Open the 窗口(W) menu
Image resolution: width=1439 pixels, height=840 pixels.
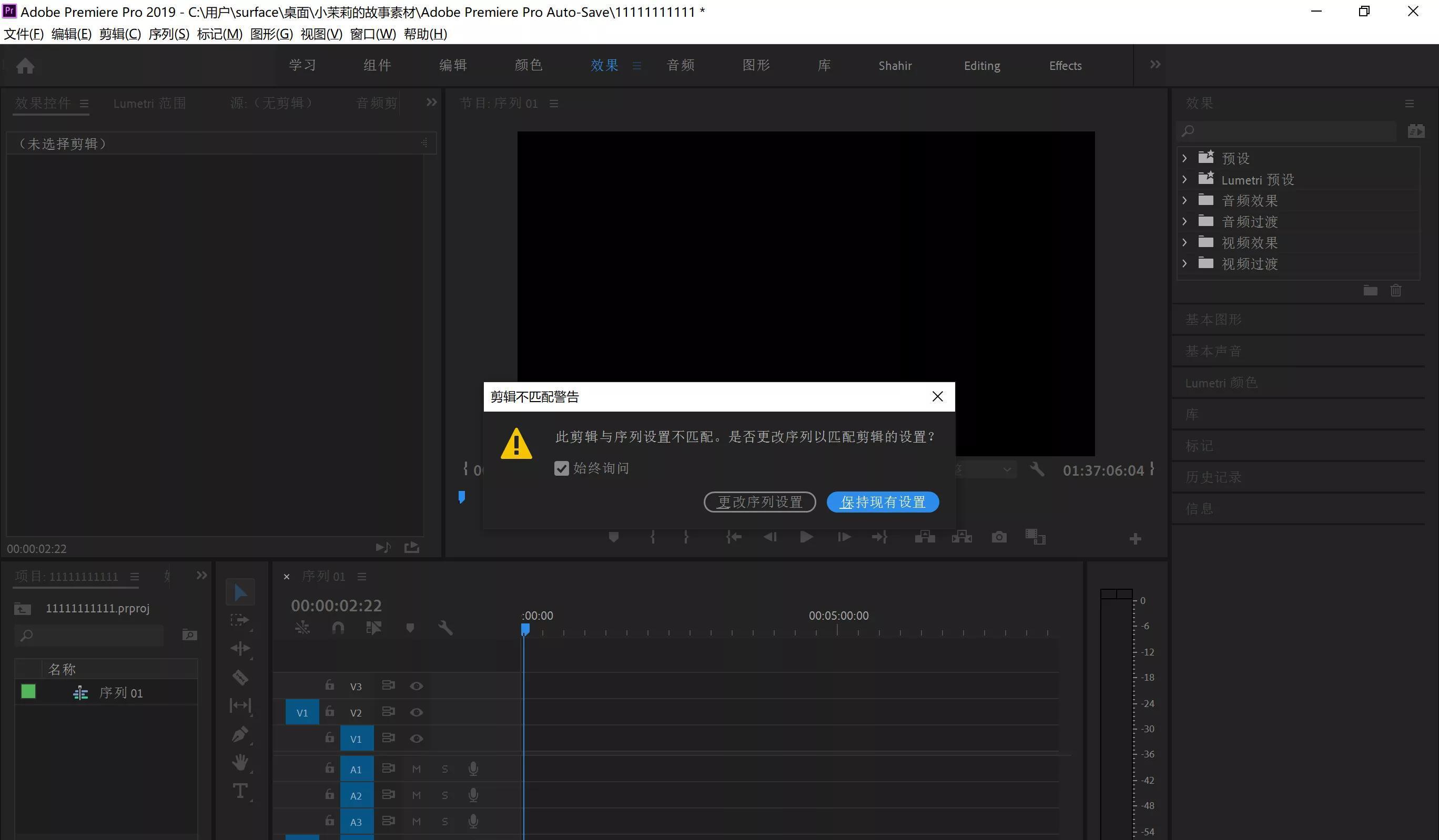coord(372,34)
